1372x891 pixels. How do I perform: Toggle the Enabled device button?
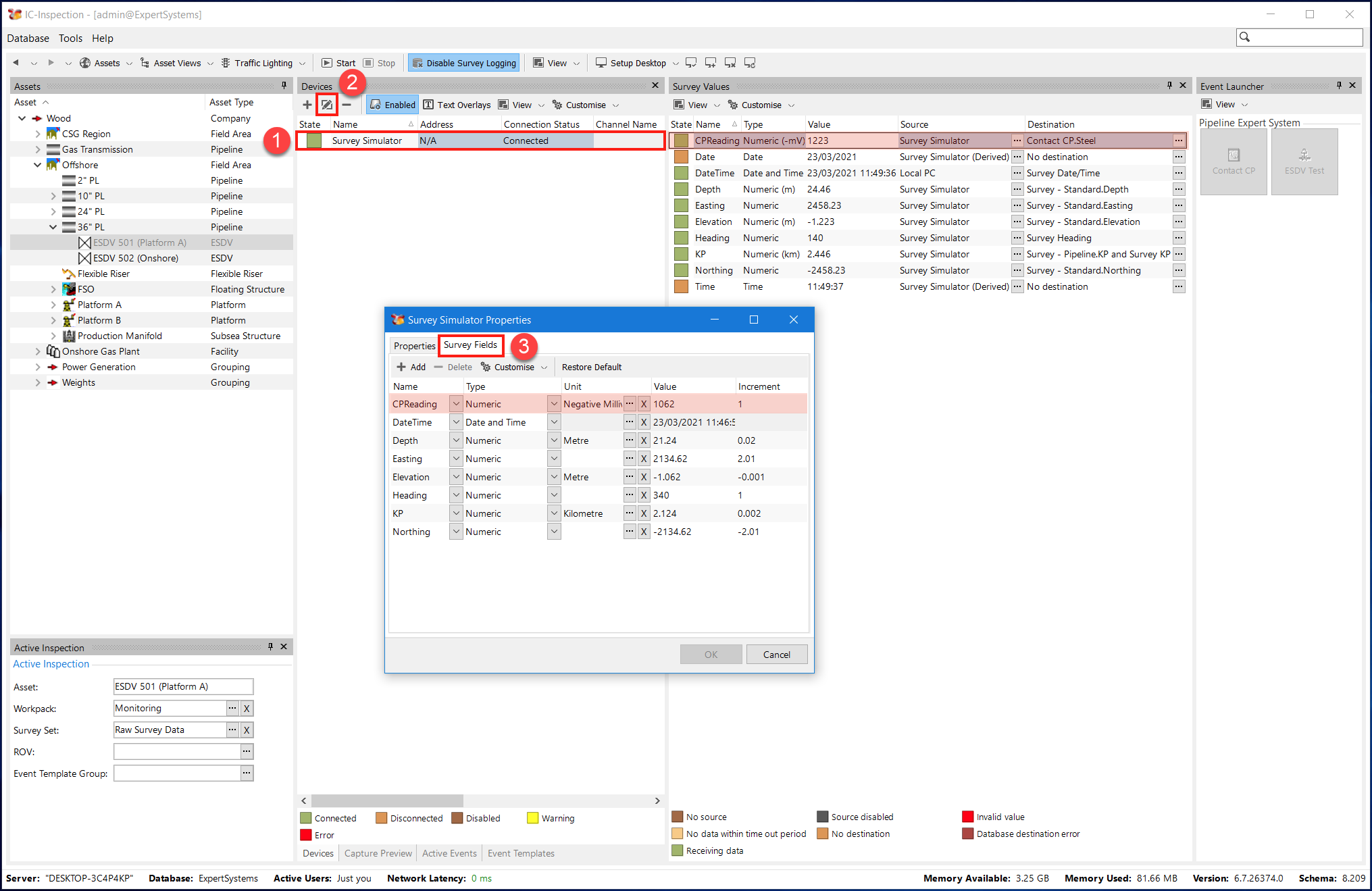click(x=392, y=105)
